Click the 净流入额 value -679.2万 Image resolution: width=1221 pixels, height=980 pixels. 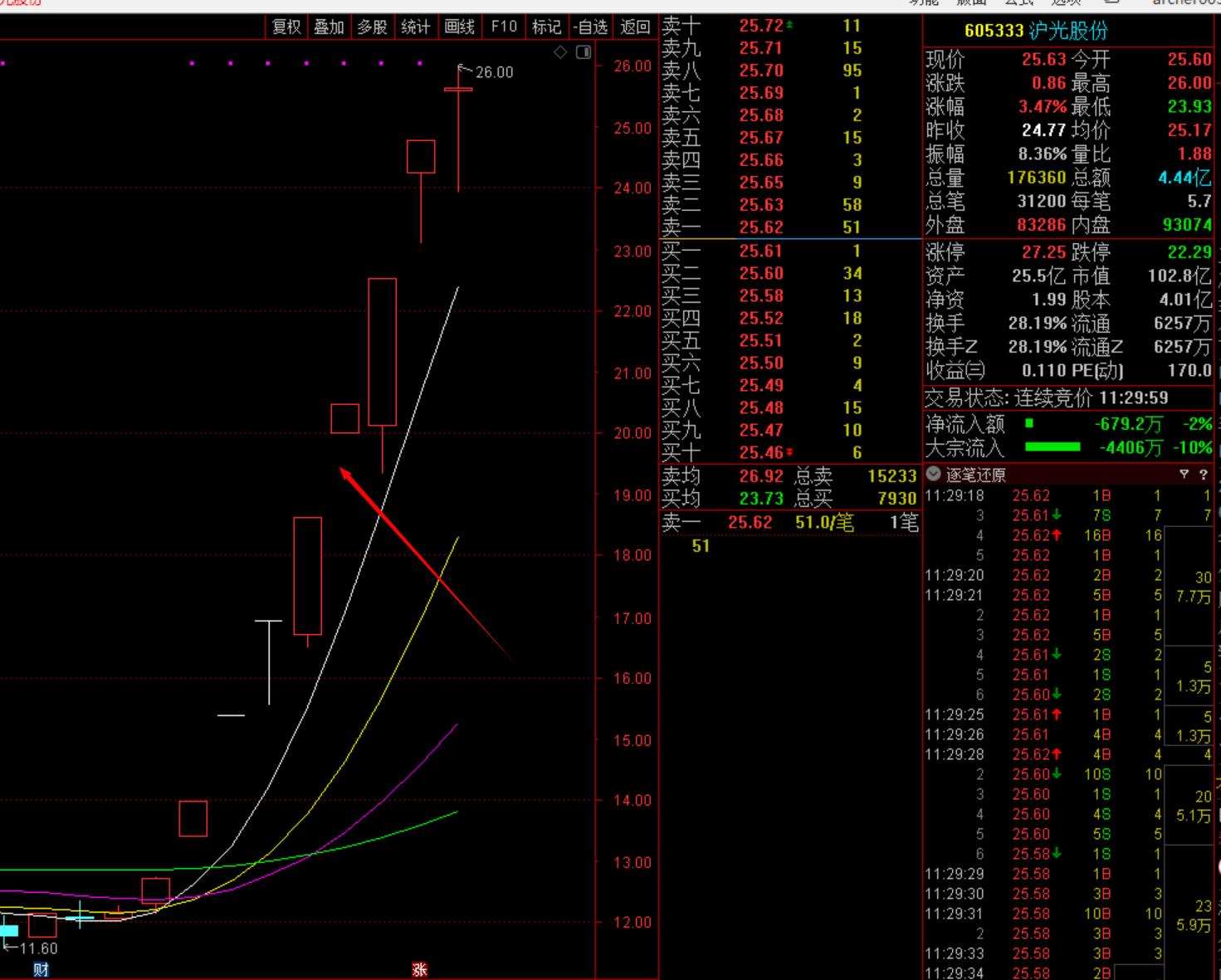pyautogui.click(x=1128, y=424)
